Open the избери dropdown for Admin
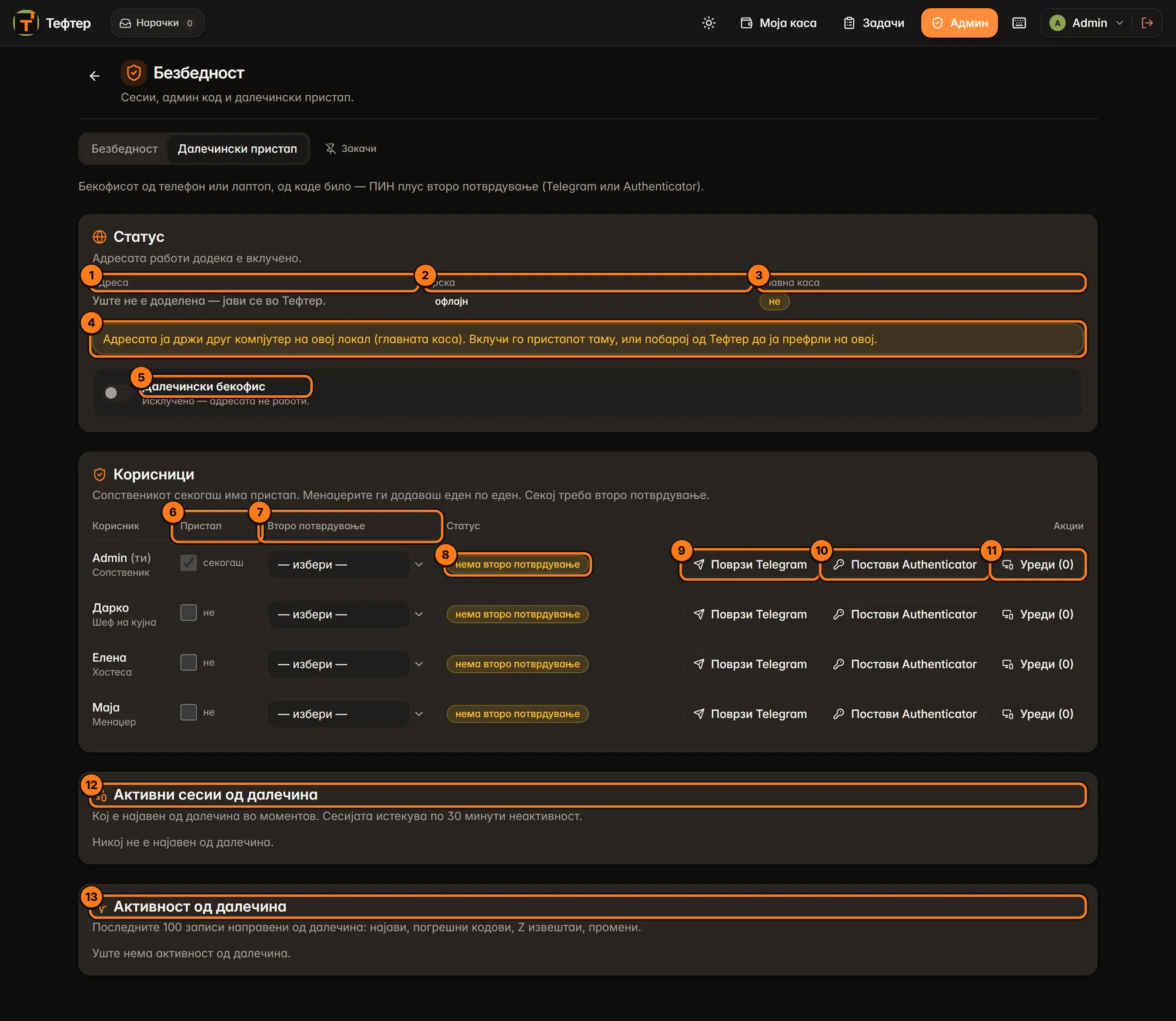The width and height of the screenshot is (1176, 1021). coord(348,565)
